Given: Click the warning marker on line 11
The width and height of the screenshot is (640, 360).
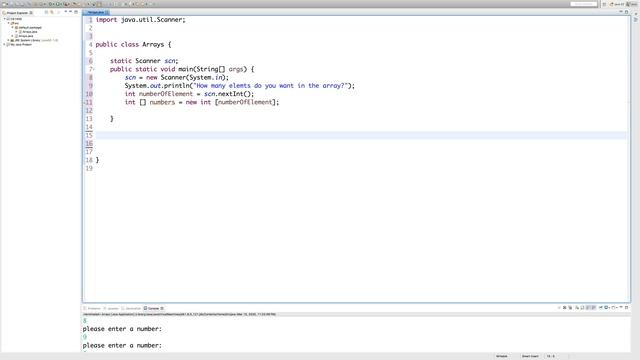Looking at the screenshot, I should click(84, 102).
